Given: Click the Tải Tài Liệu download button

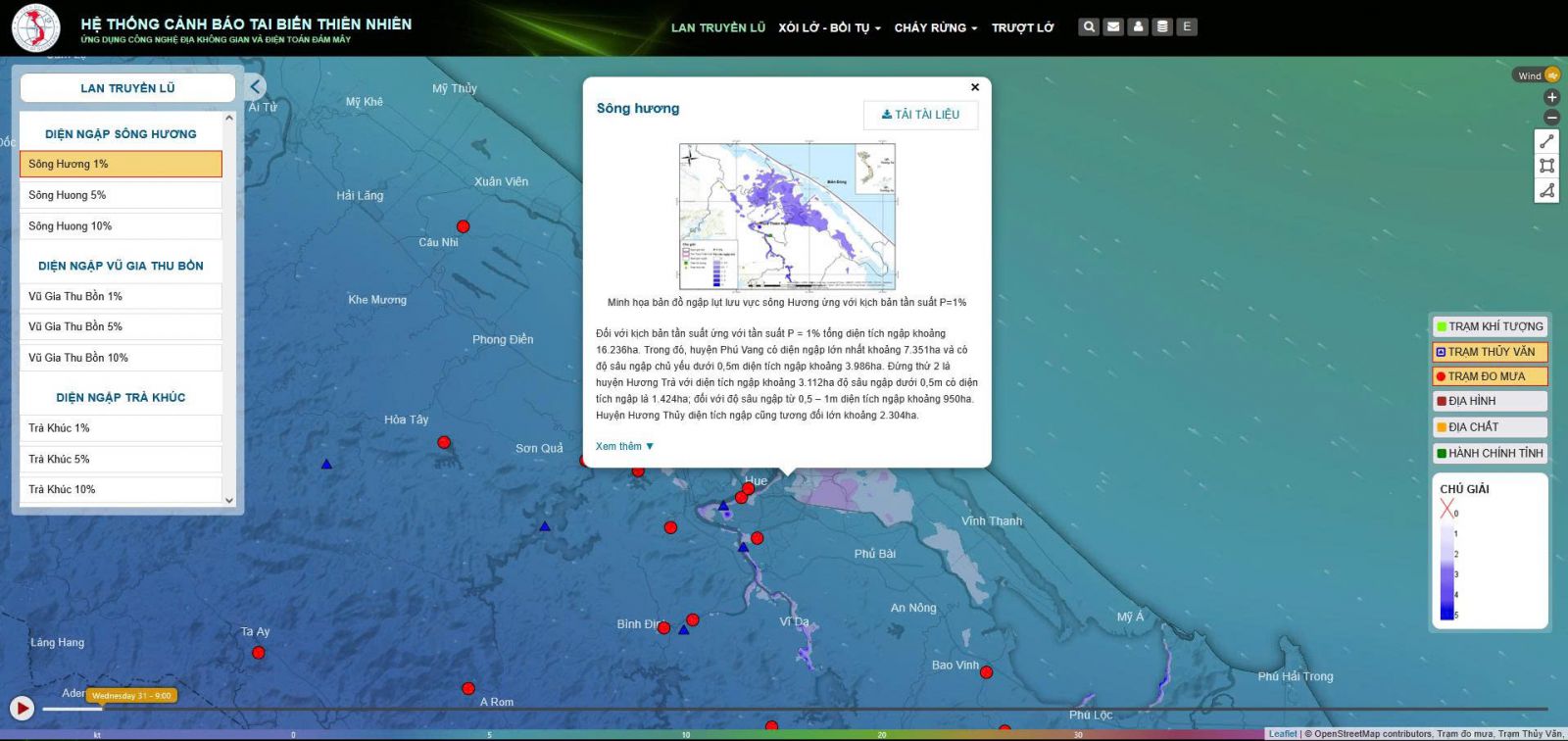Looking at the screenshot, I should (x=920, y=115).
